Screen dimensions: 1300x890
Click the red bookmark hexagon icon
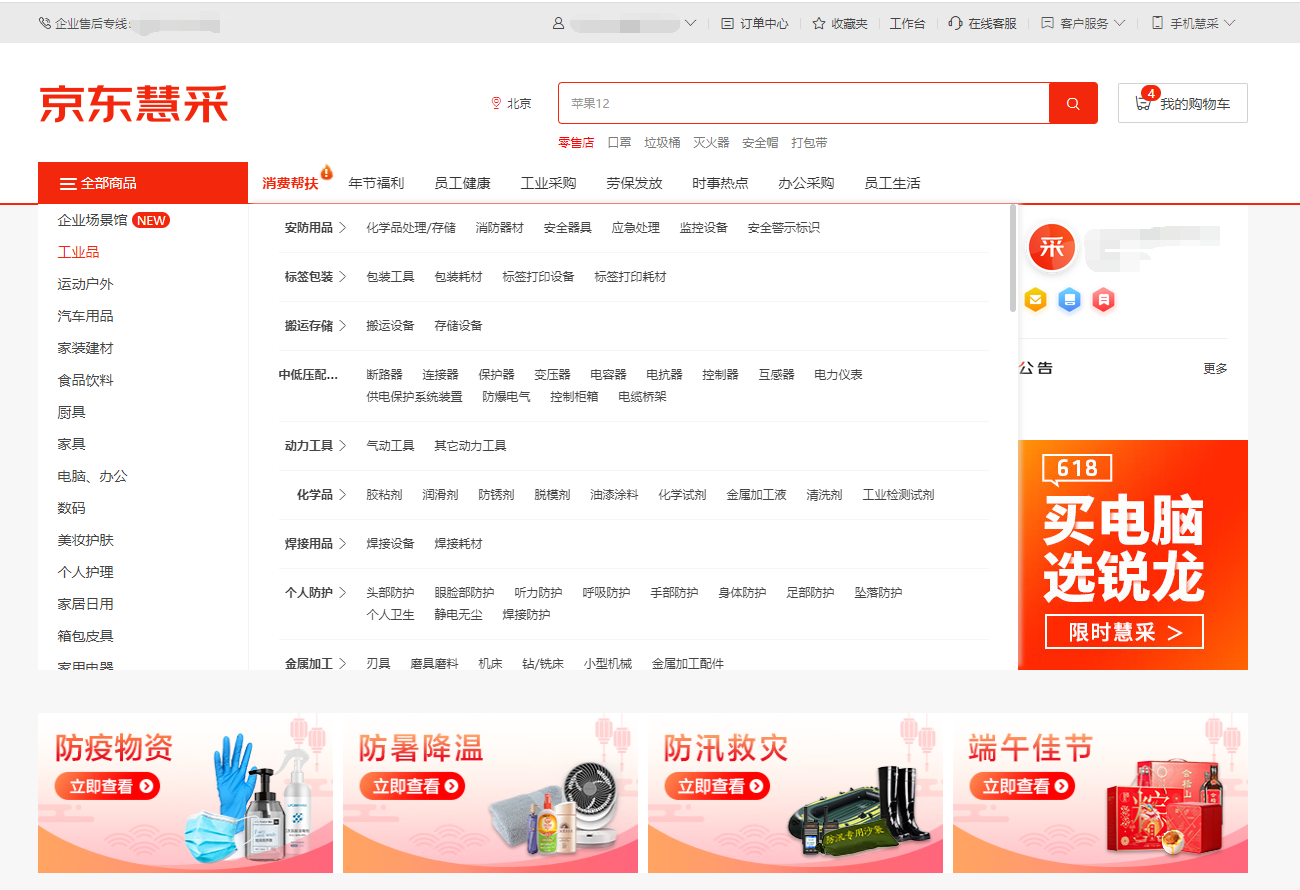1103,300
